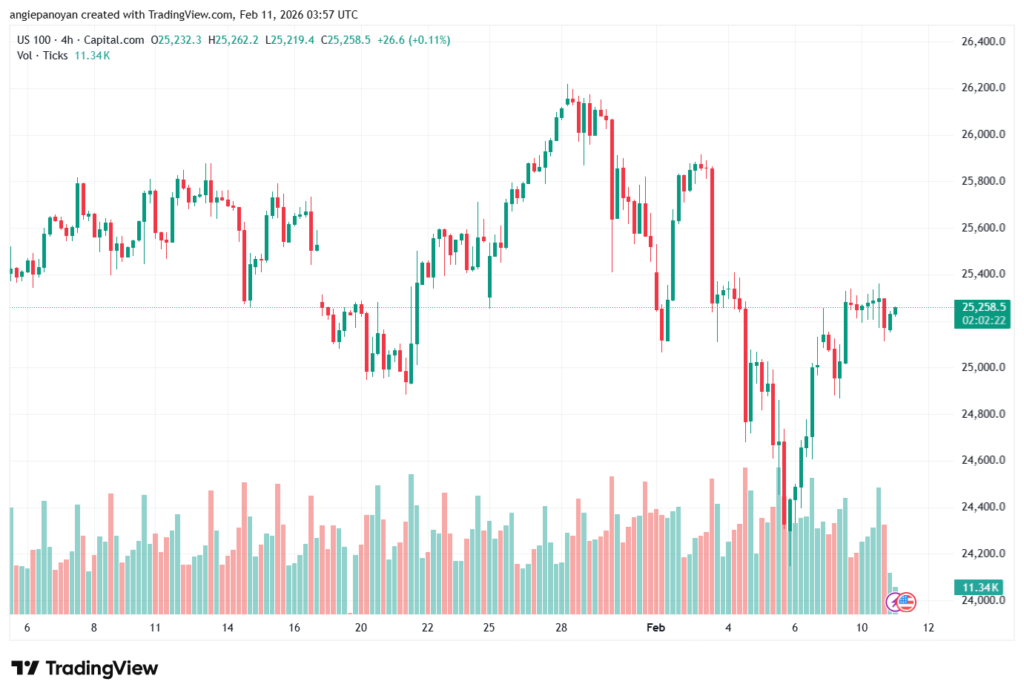Viewport: 1024px width, 696px height.
Task: Click the 26,400.0 price scale label
Action: tap(981, 42)
